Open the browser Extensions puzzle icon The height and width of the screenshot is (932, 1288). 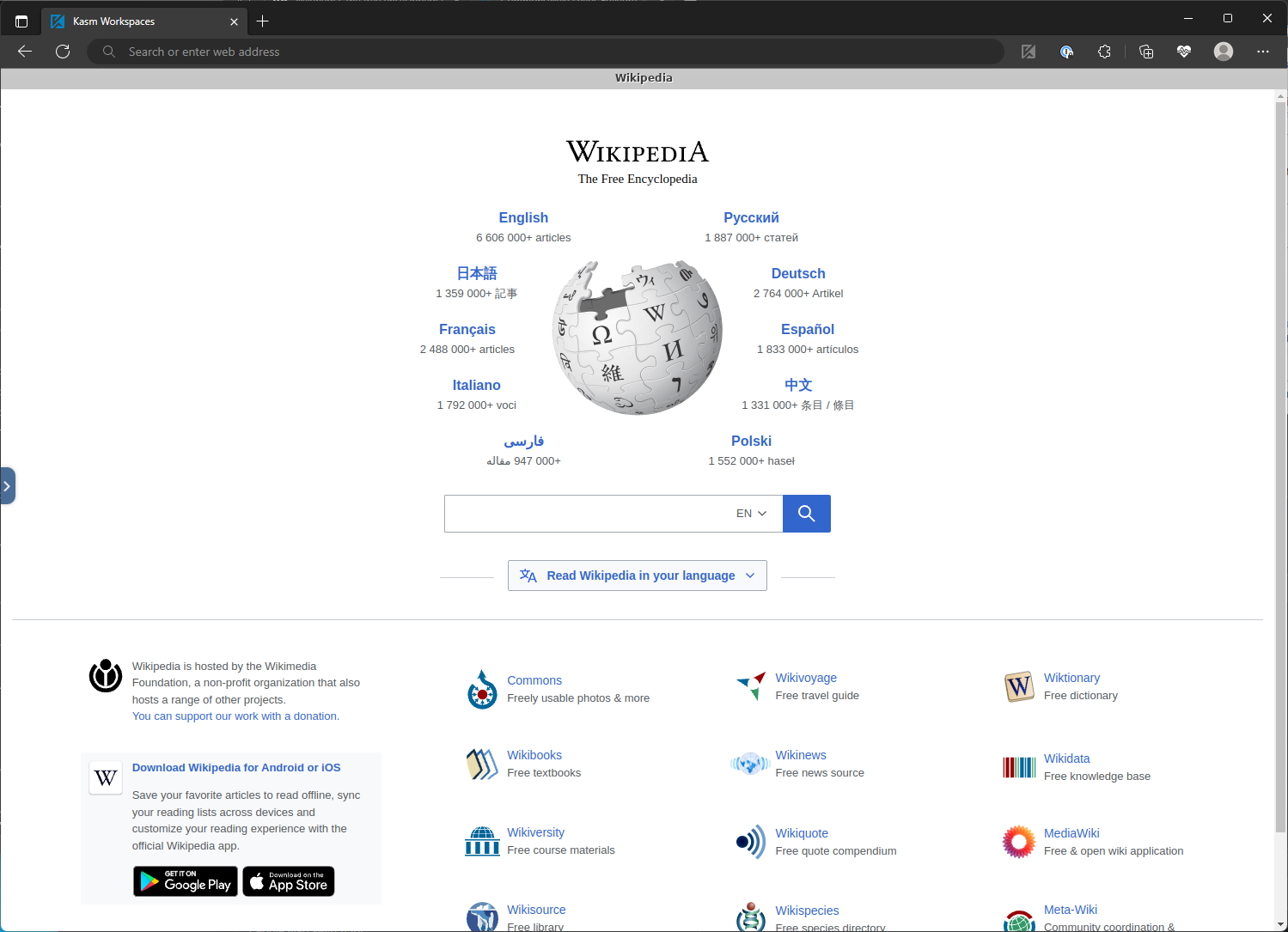1104,52
